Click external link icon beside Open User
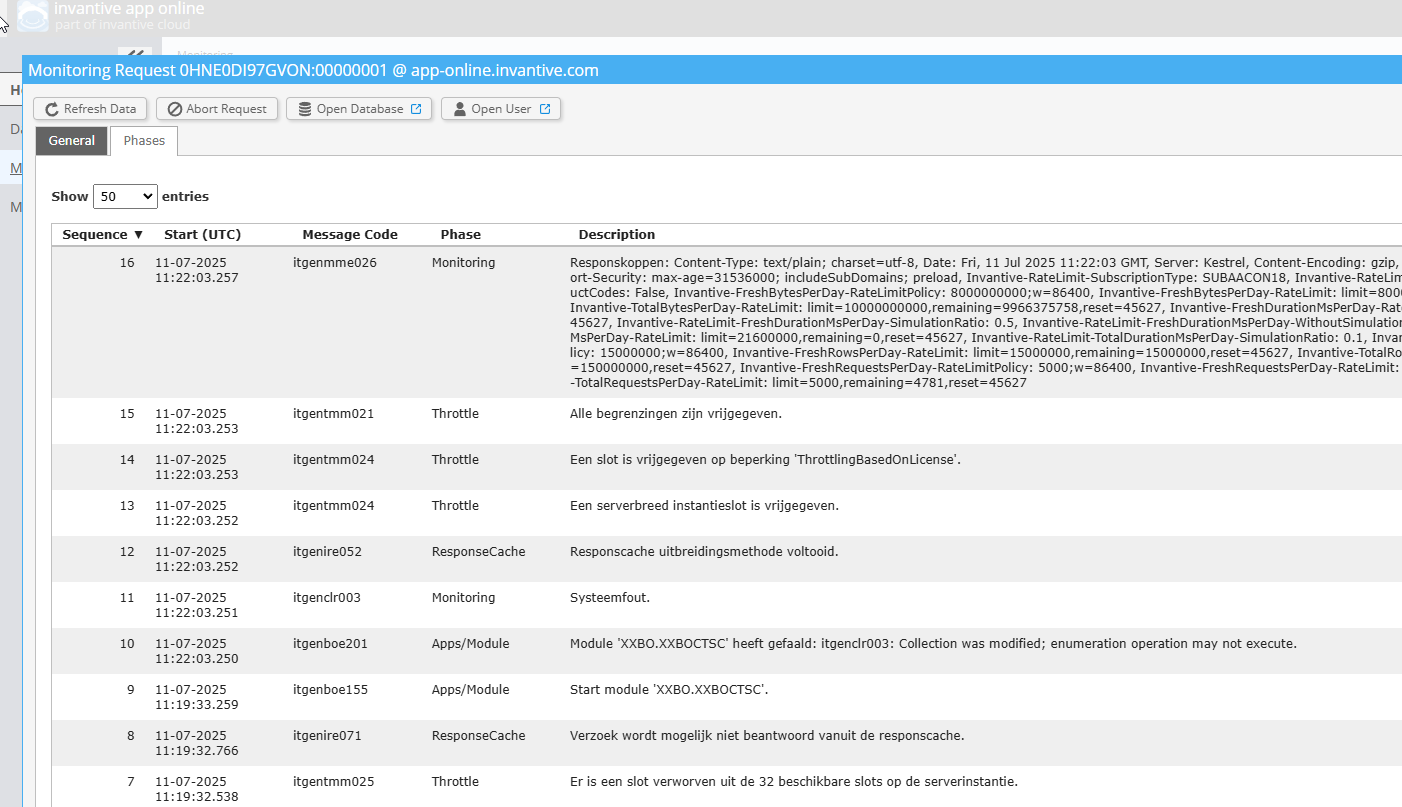The width and height of the screenshot is (1402, 807). (x=545, y=109)
